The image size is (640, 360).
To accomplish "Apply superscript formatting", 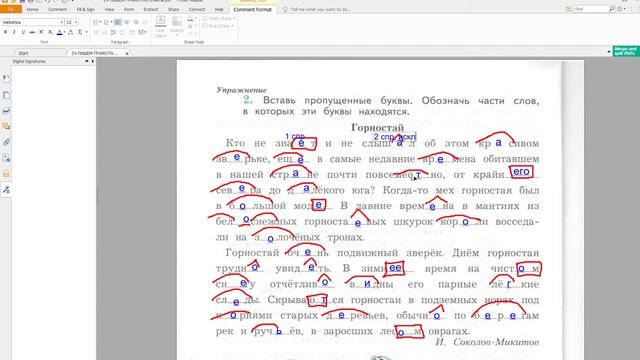I will (41, 32).
